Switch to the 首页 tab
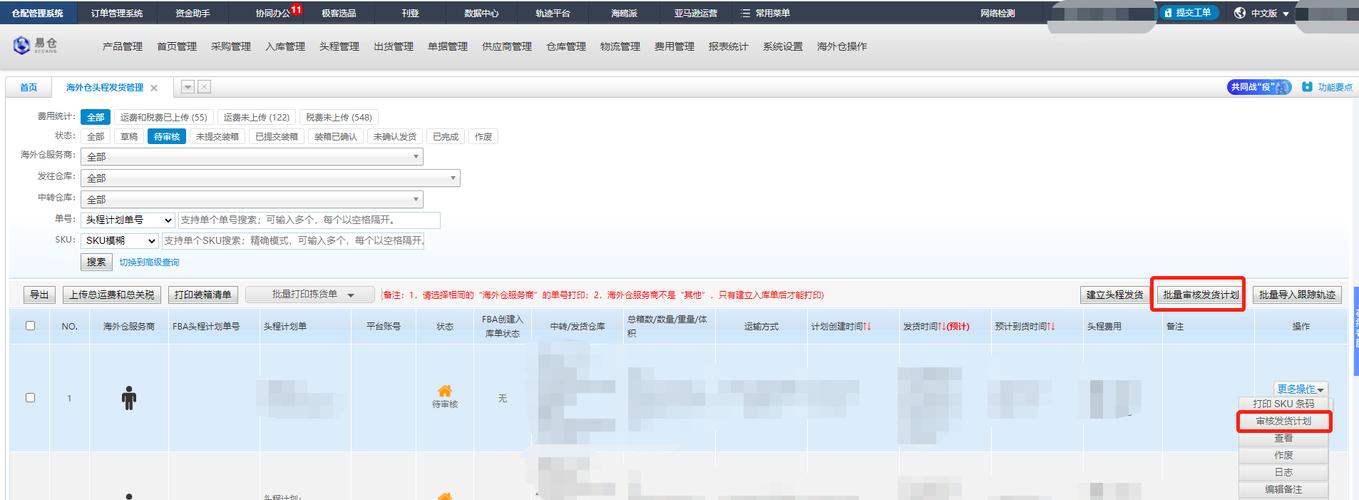Viewport: 1359px width, 500px height. click(x=29, y=88)
